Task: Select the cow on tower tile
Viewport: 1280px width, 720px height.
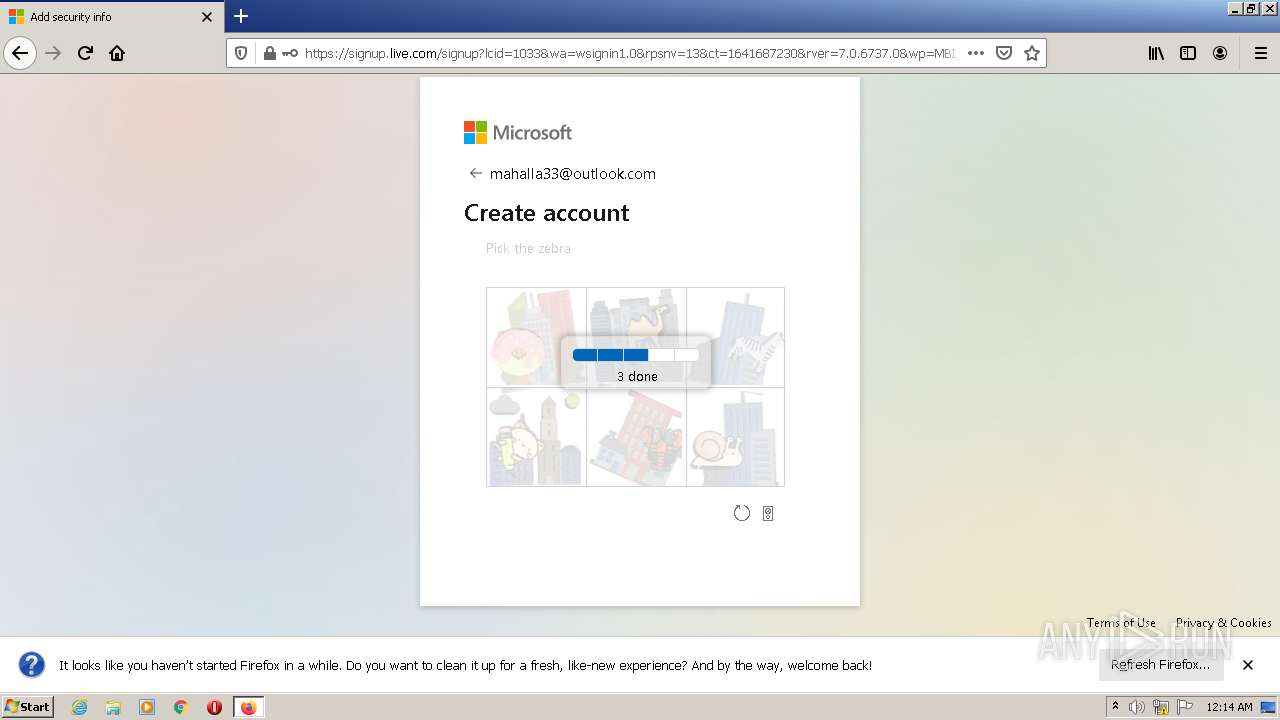Action: coord(536,437)
